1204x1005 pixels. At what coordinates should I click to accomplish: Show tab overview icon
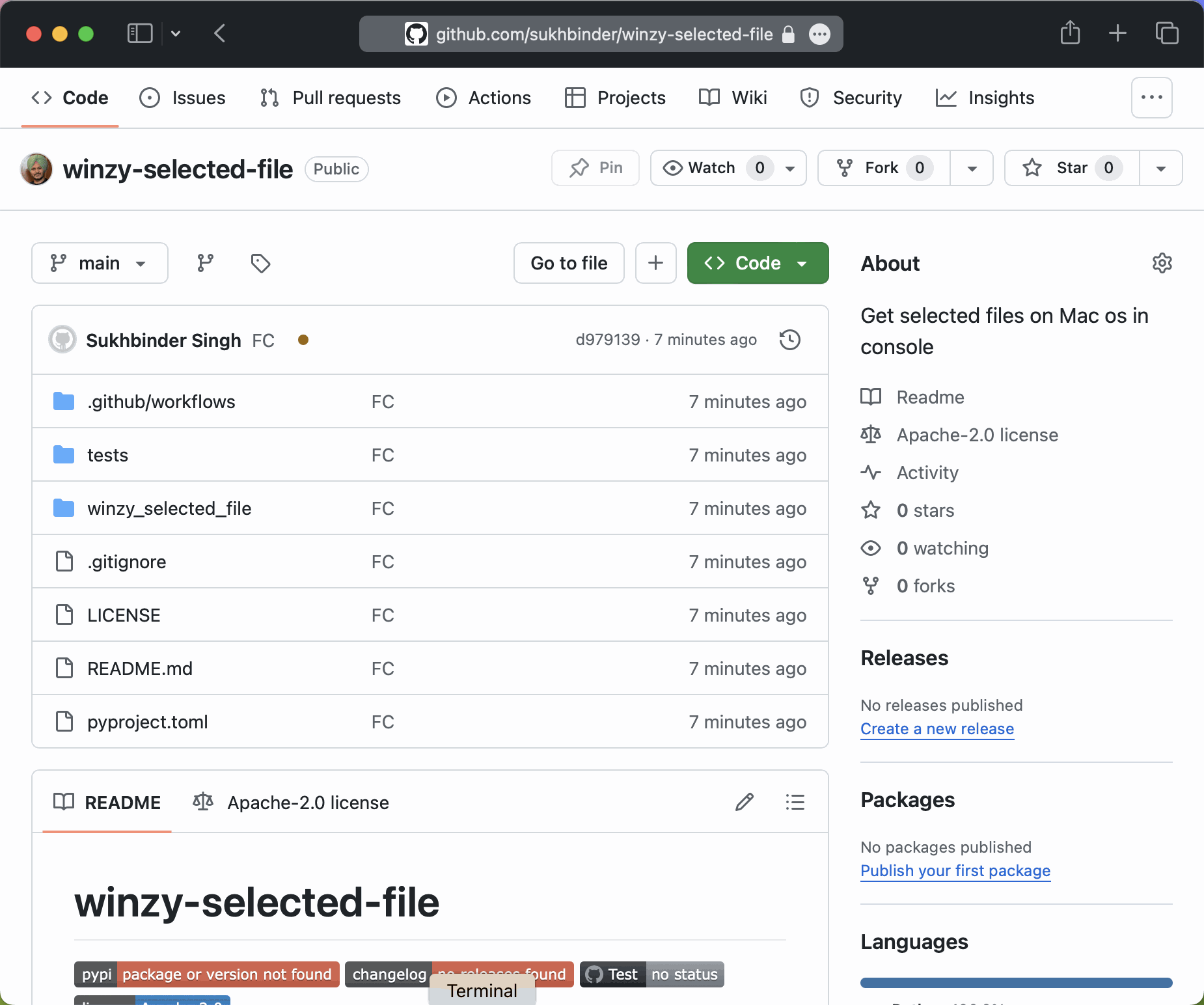[x=1166, y=33]
